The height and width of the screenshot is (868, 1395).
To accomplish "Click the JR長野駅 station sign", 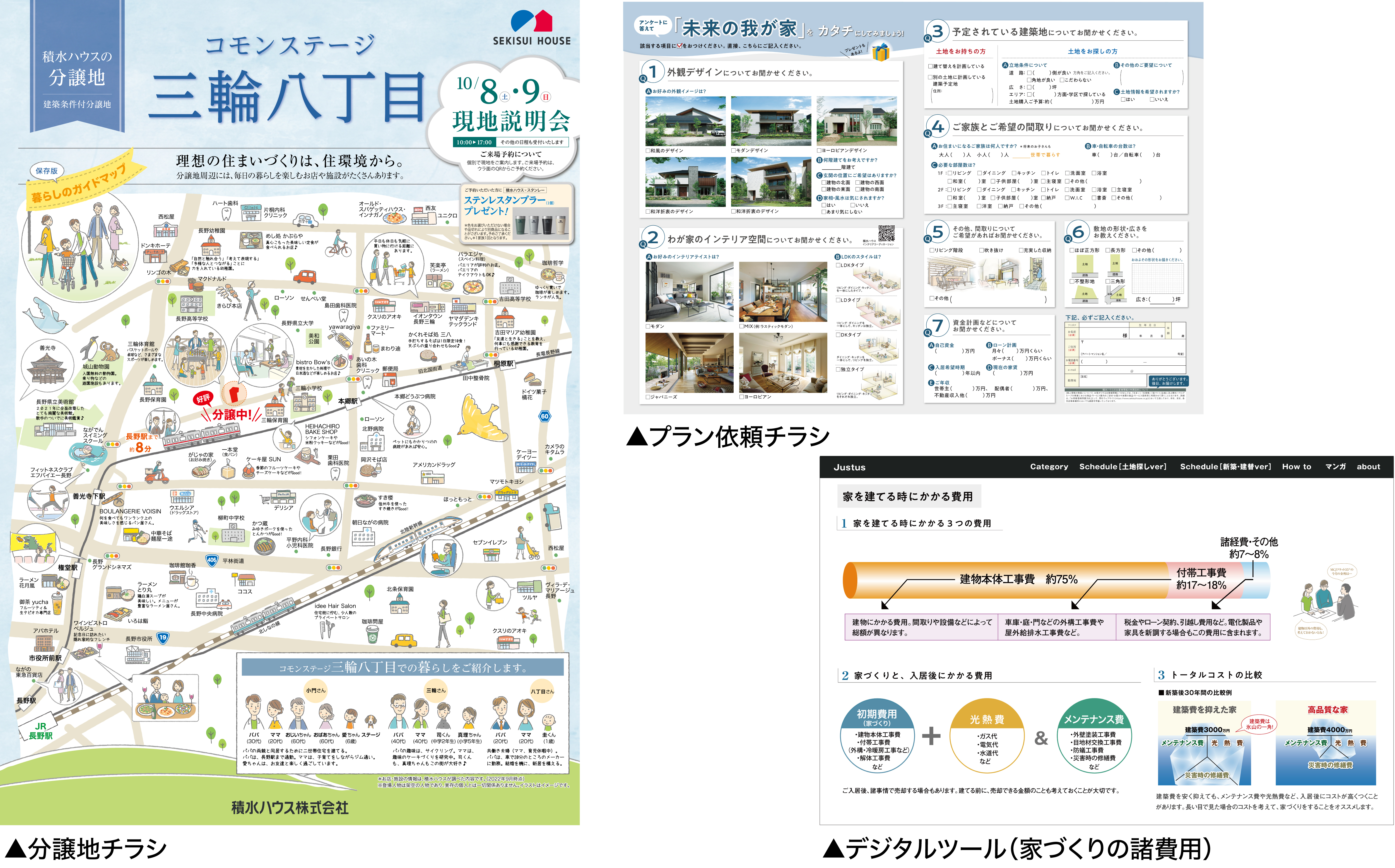I will click(40, 730).
